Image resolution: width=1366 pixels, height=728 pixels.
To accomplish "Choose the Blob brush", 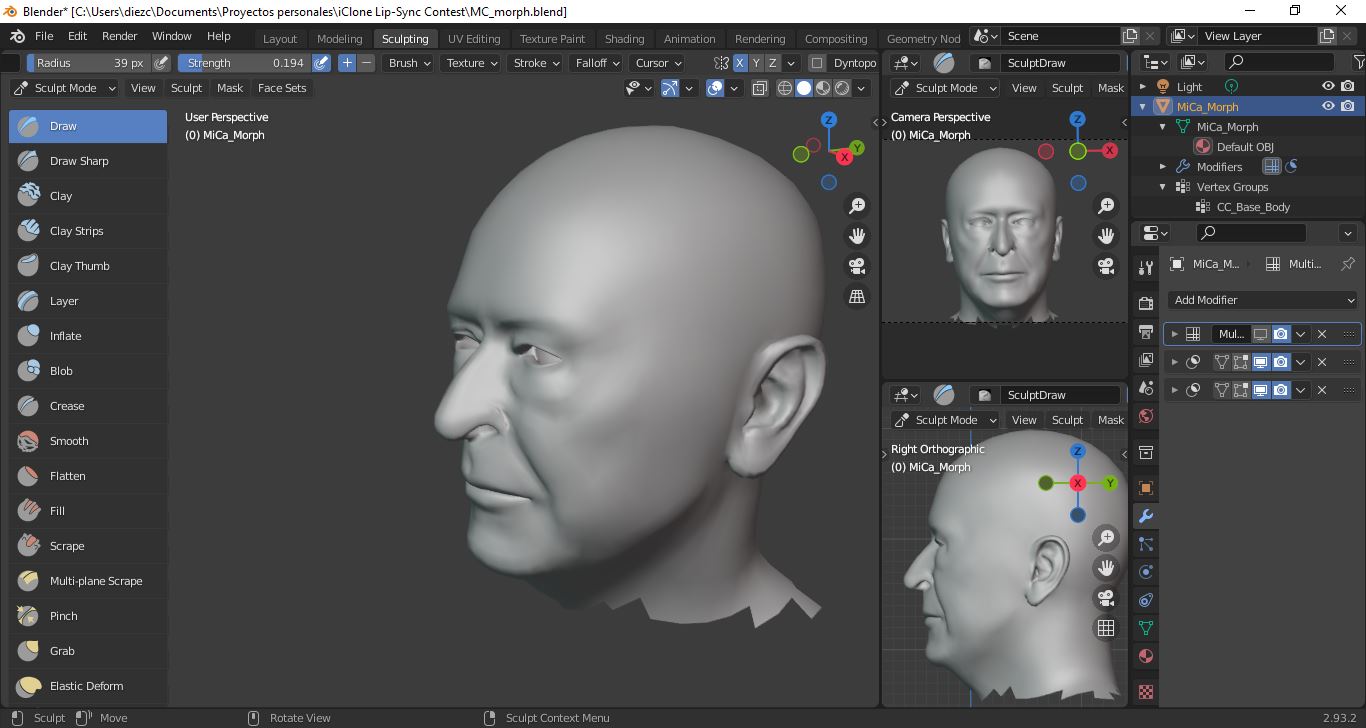I will point(88,371).
